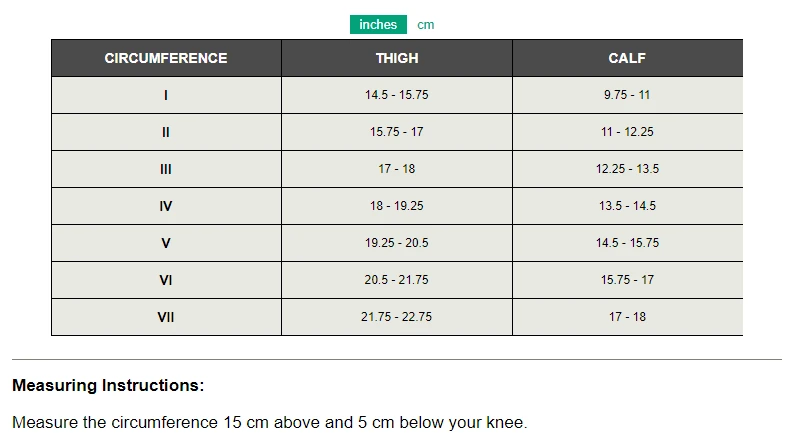
Task: Click calf value 9.75 - 11
Action: pos(627,95)
